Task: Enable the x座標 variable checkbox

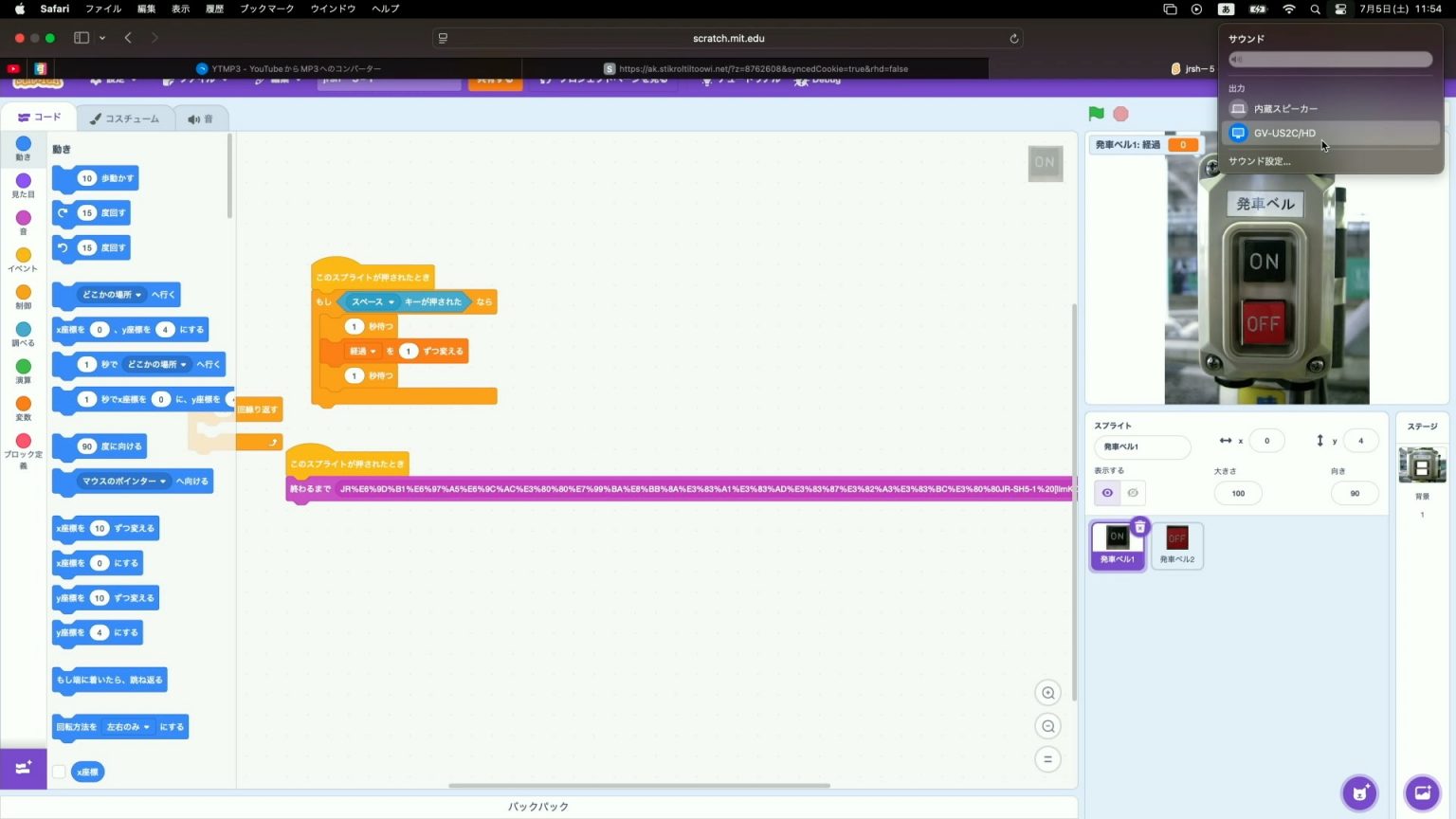Action: (x=59, y=772)
